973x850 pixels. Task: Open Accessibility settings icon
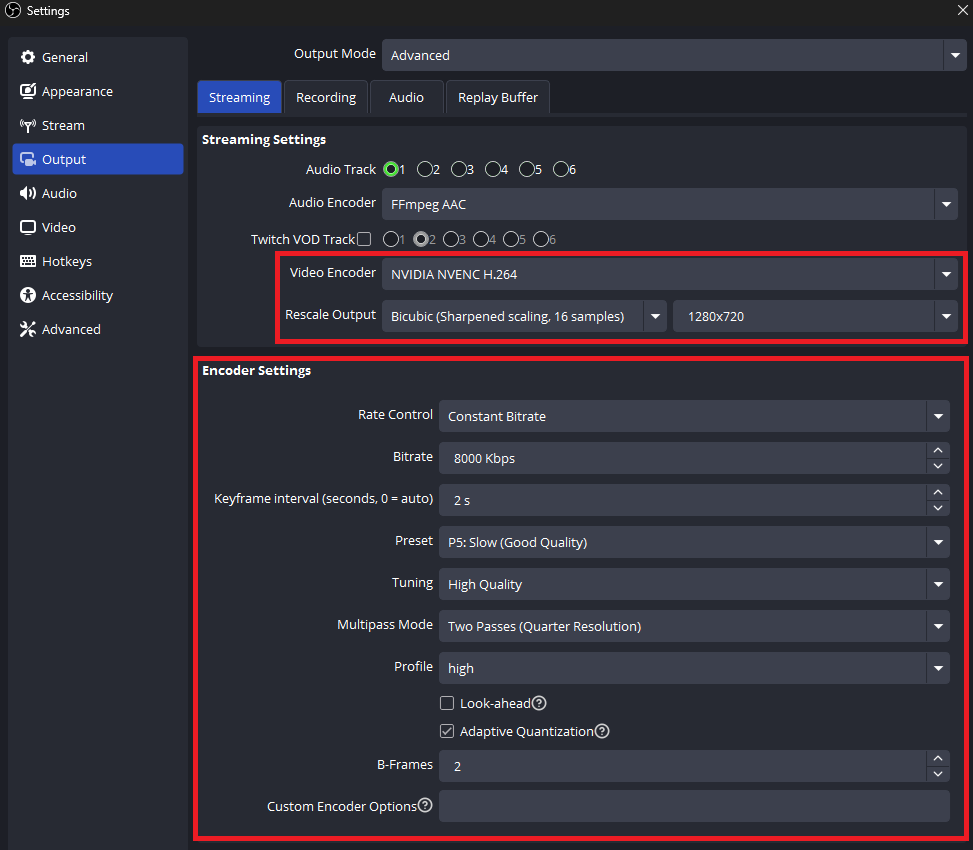[28, 295]
